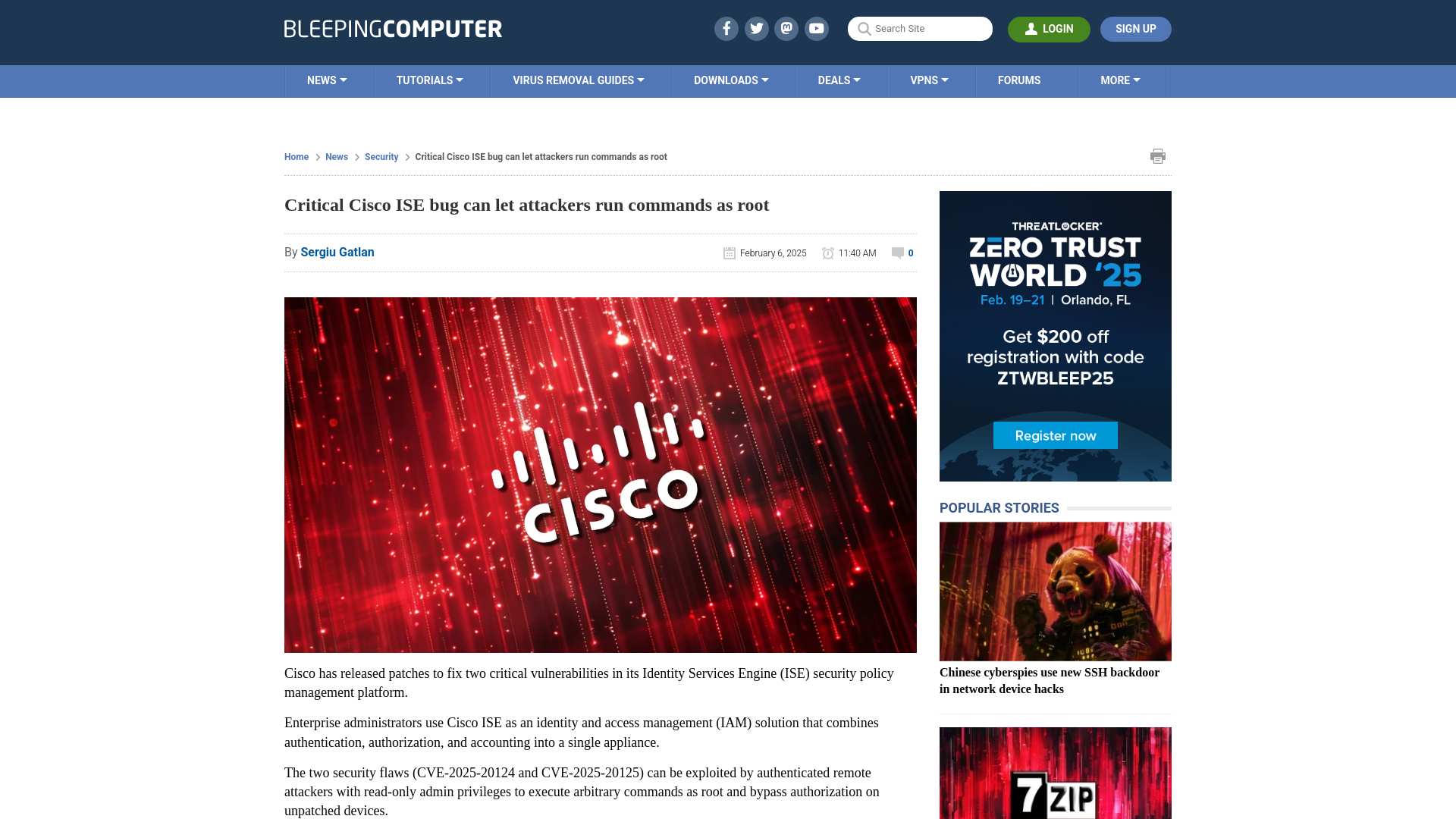This screenshot has width=1456, height=819.
Task: Click the Chinese cyberspies SSH backdoor thumbnail
Action: coord(1055,590)
